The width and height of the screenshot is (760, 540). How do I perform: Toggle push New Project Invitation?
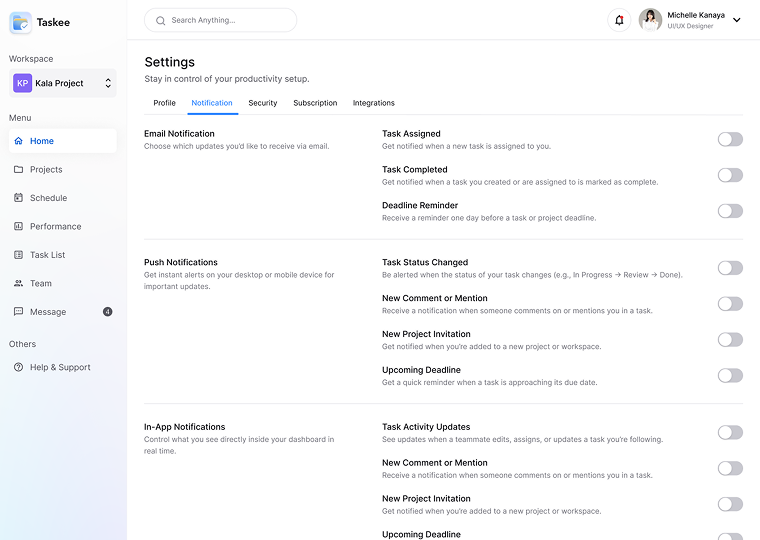tap(730, 340)
